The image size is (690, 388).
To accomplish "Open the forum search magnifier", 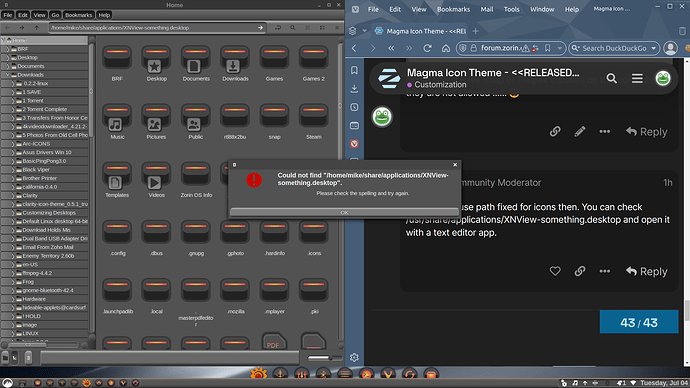I will coord(611,78).
